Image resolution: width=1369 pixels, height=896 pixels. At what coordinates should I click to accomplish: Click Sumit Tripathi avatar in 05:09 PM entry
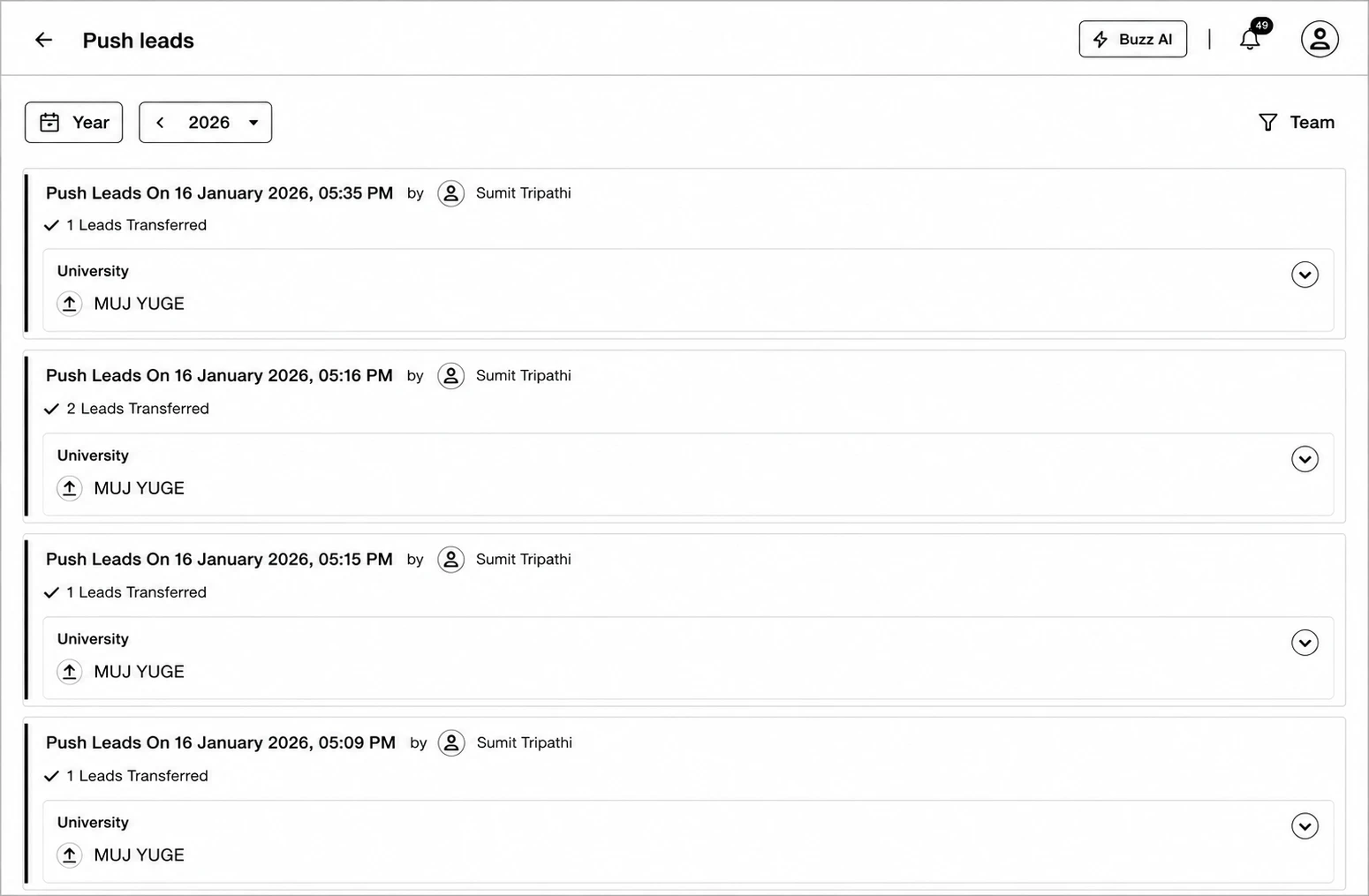coord(451,743)
